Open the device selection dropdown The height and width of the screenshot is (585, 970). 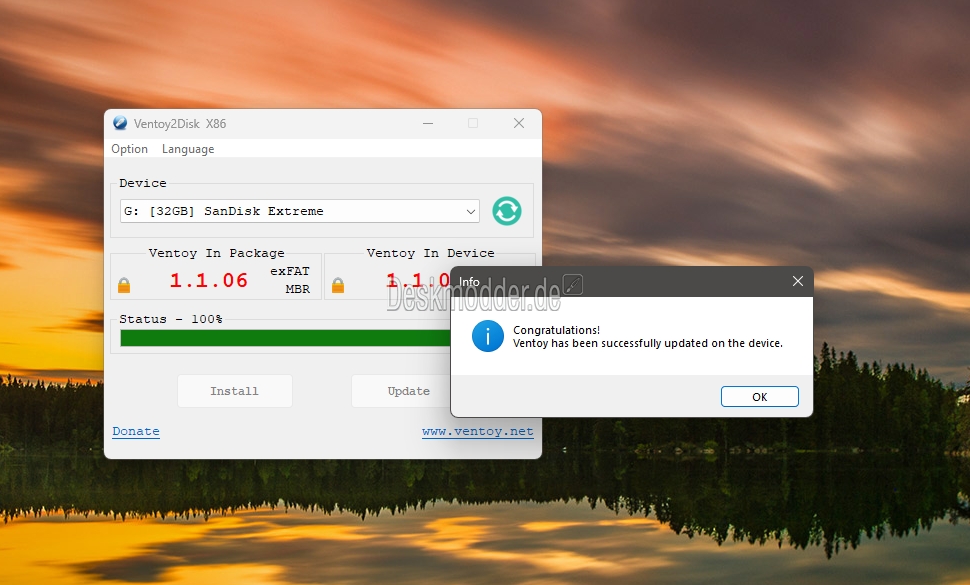tap(299, 211)
